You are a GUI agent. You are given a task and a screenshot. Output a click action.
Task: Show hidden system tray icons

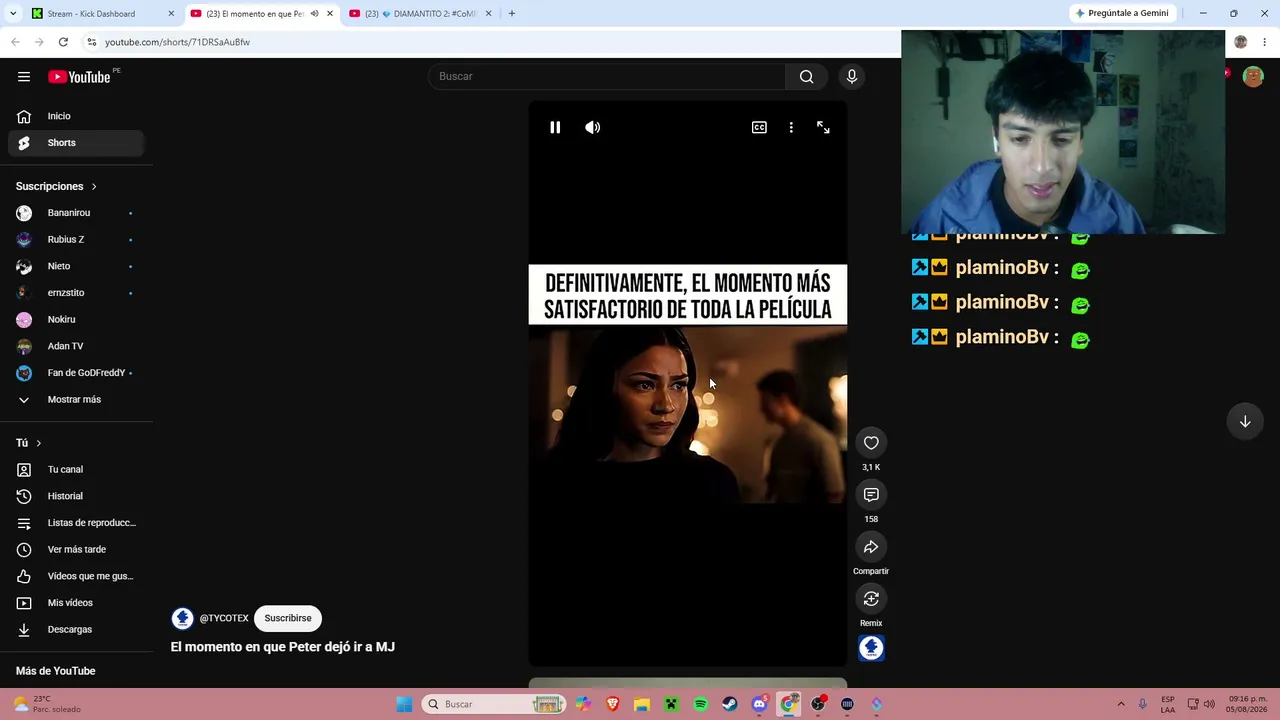coord(1121,704)
